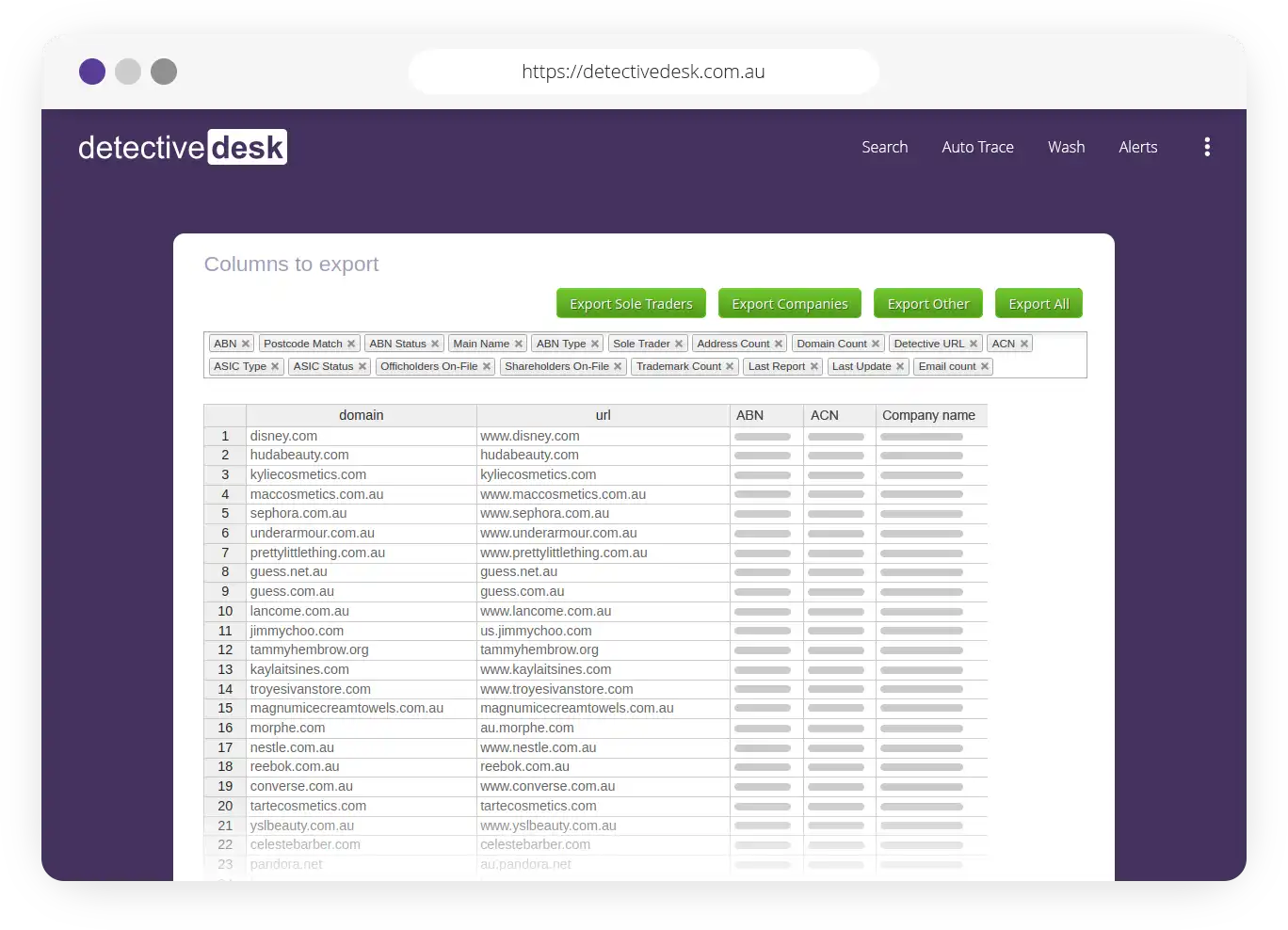The image size is (1288, 930).
Task: Remove the Address Count tag
Action: point(779,345)
